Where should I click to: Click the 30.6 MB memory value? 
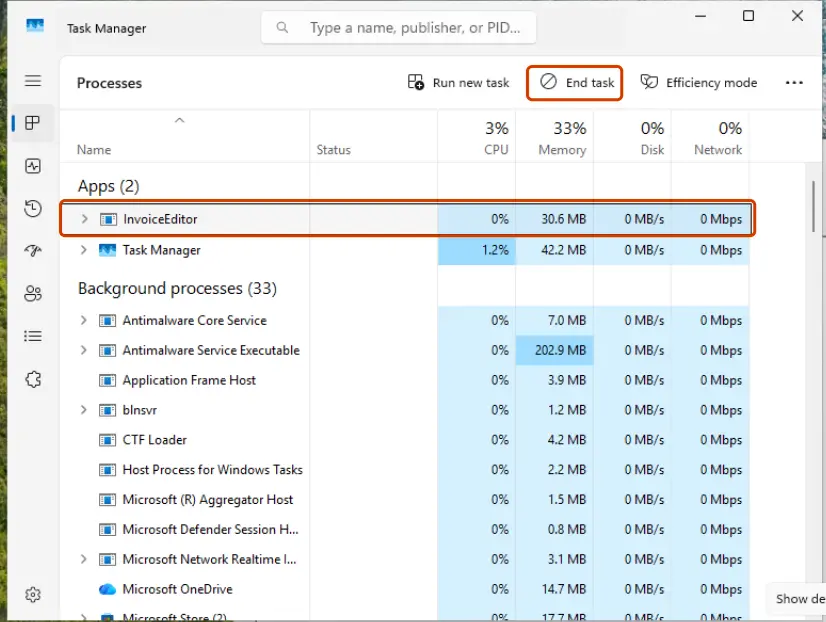coord(564,219)
